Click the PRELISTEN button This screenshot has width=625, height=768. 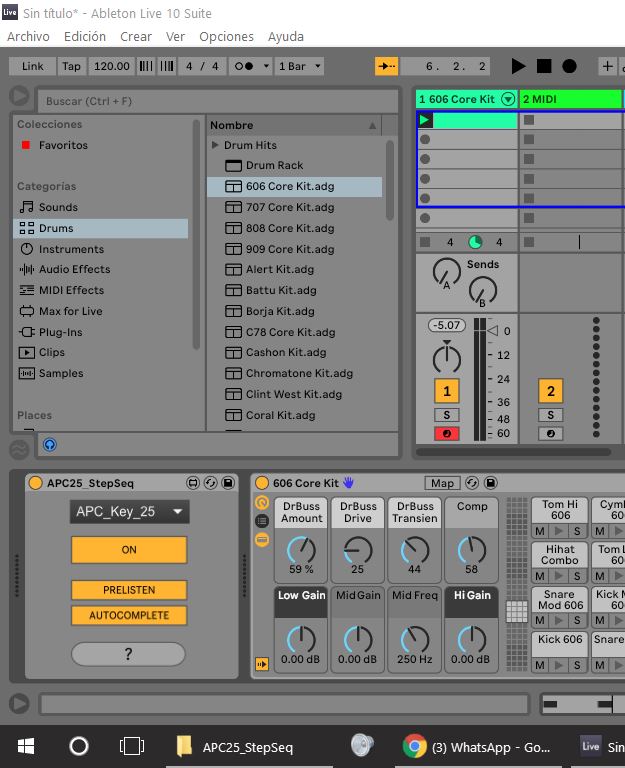coord(129,590)
